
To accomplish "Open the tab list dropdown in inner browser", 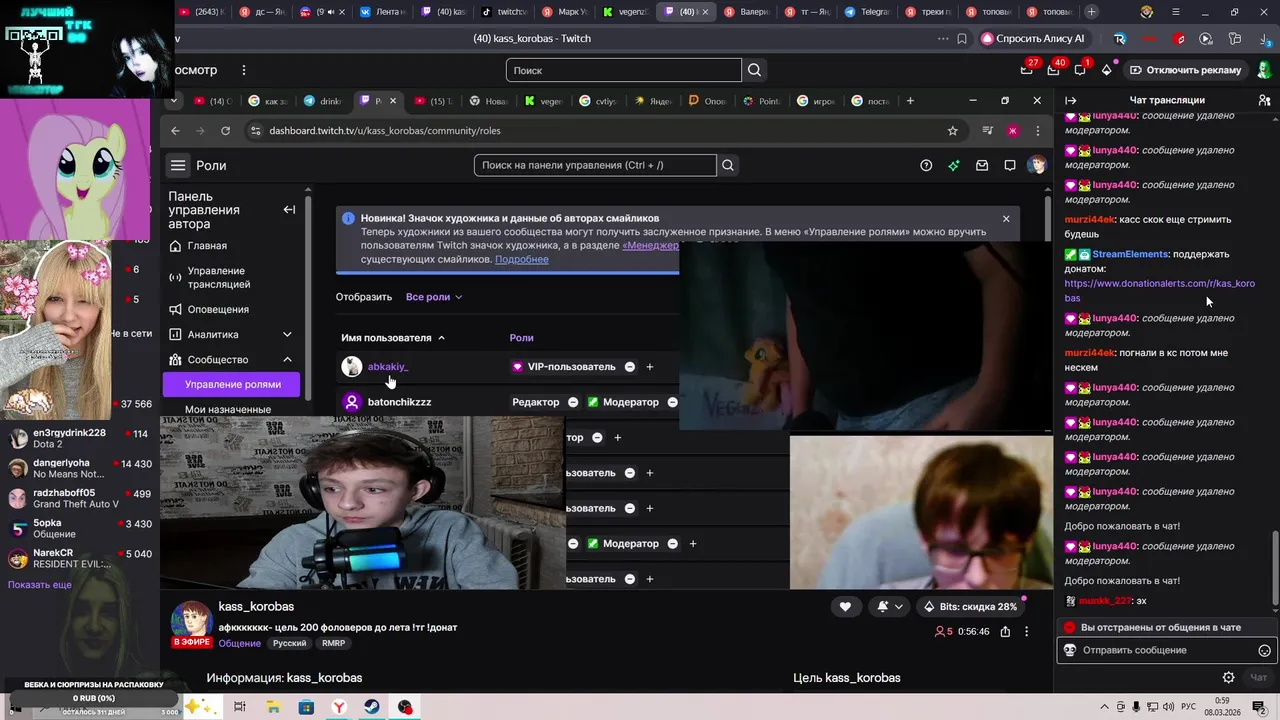I will (174, 101).
